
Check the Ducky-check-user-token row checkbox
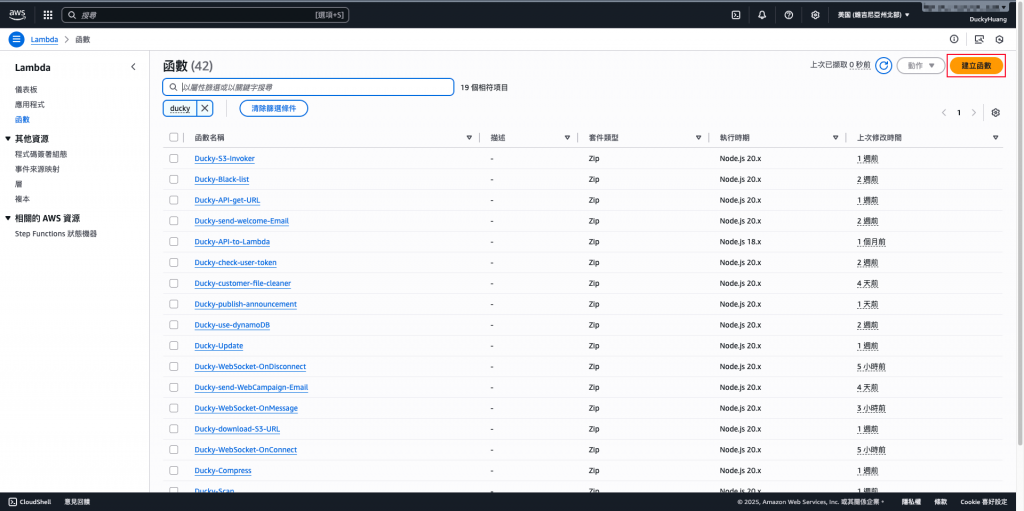tap(173, 262)
